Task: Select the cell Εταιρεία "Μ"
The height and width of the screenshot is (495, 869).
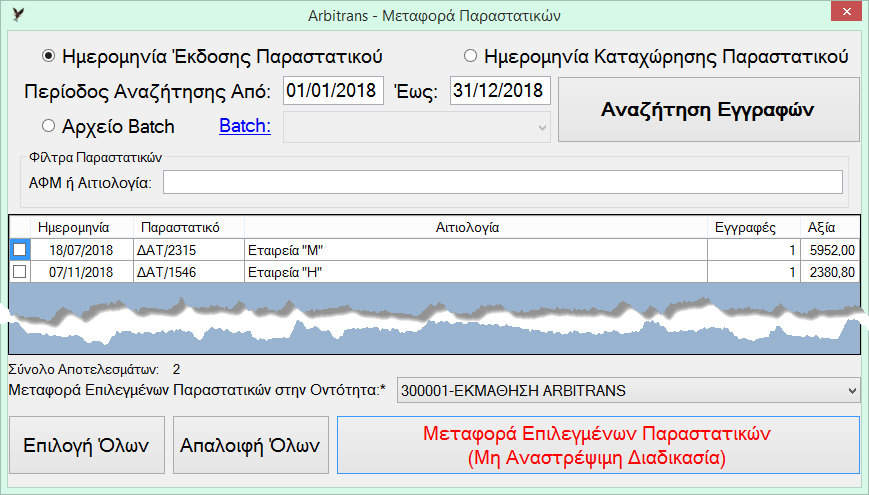Action: [476, 250]
